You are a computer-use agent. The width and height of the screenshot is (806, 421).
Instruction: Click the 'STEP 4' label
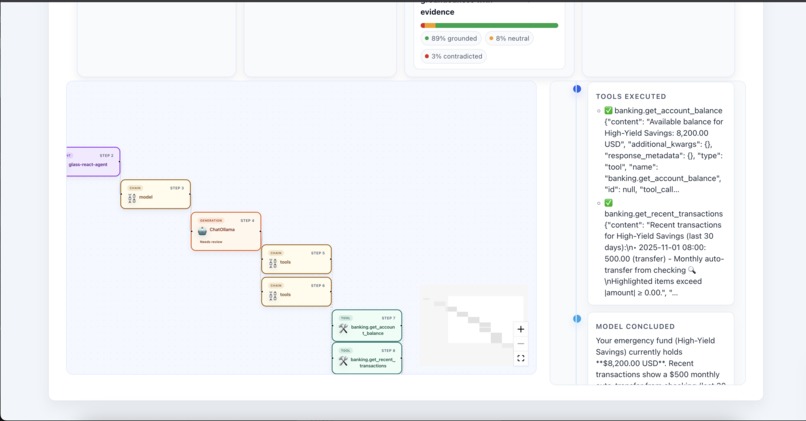tap(247, 221)
